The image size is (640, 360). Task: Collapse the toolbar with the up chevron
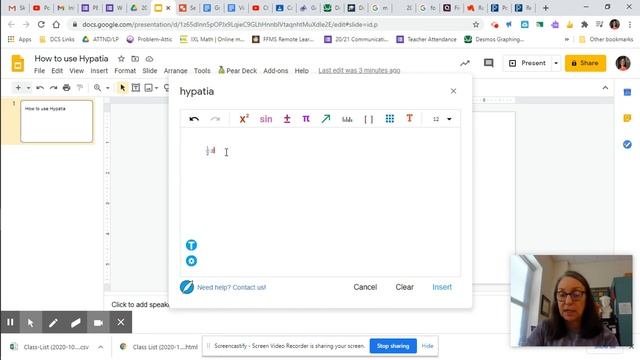coord(605,88)
